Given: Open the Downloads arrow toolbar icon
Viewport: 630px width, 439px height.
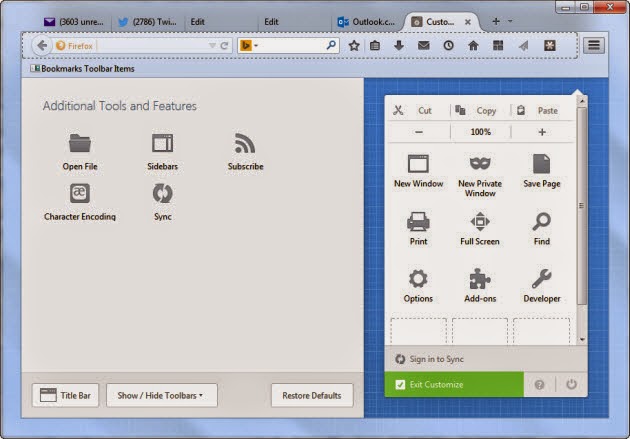Looking at the screenshot, I should coord(399,45).
